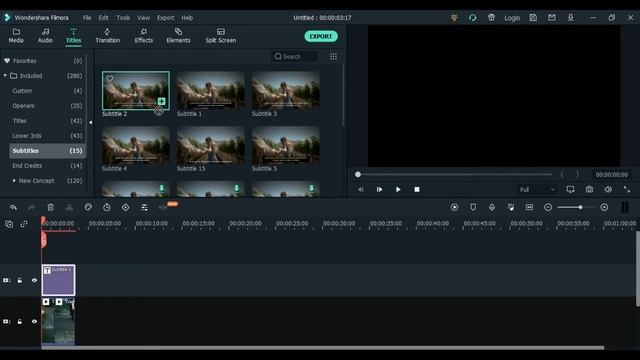The image size is (640, 360).
Task: Click the keyframe diamond icon
Action: click(x=125, y=207)
